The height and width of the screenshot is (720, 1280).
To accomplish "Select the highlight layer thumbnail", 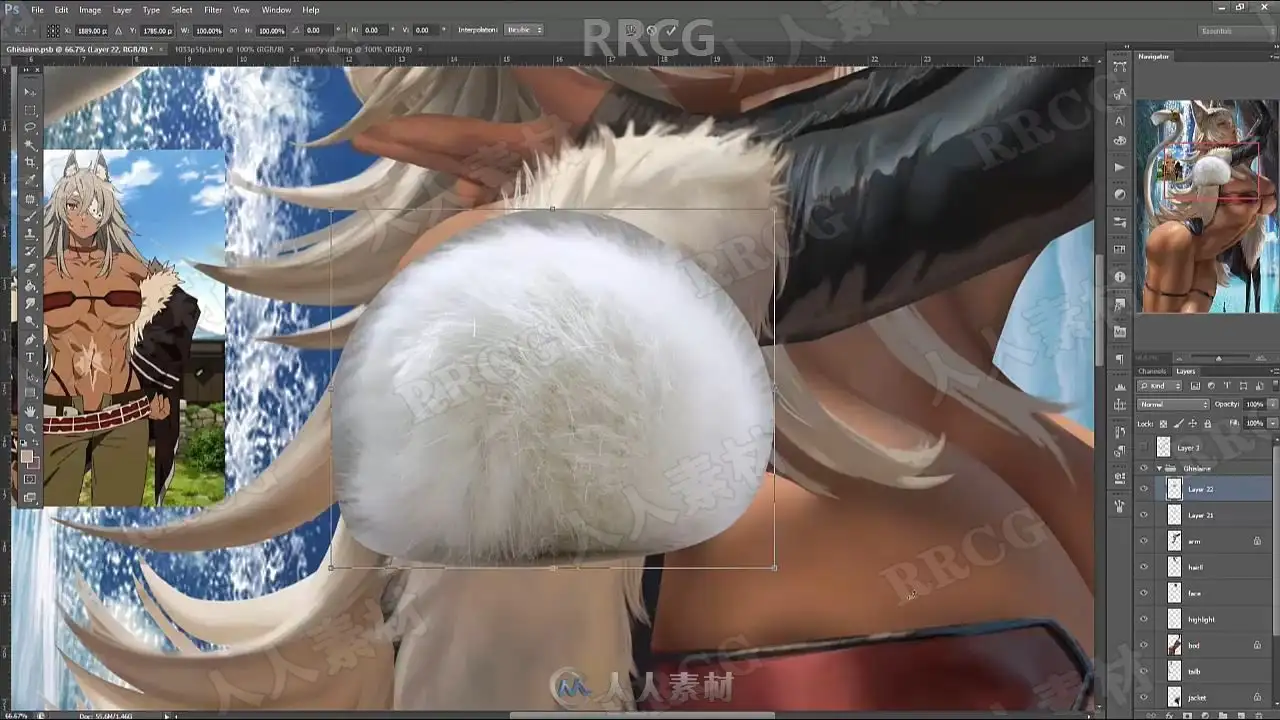I will click(1175, 619).
